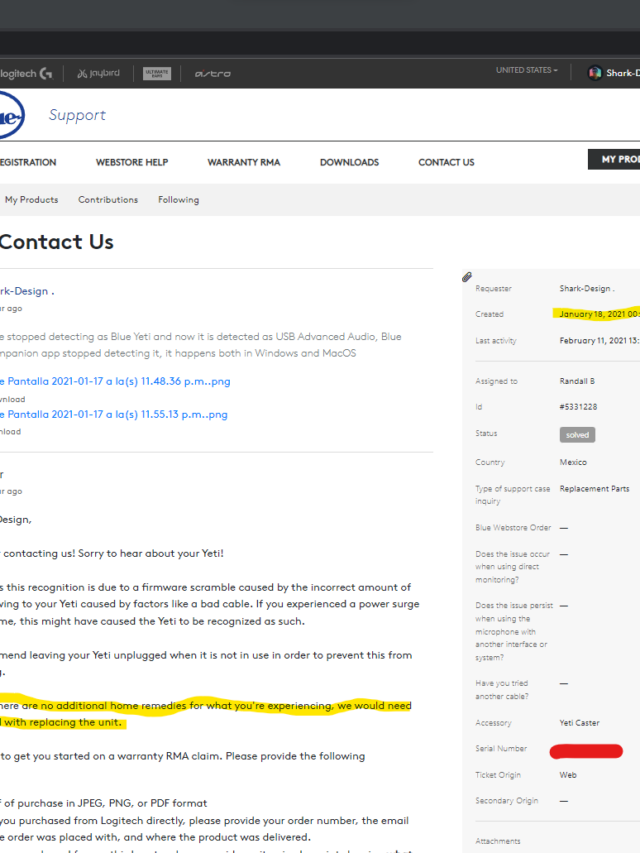Select the Replacement Parts inquiry value
640x853 pixels.
tap(594, 489)
